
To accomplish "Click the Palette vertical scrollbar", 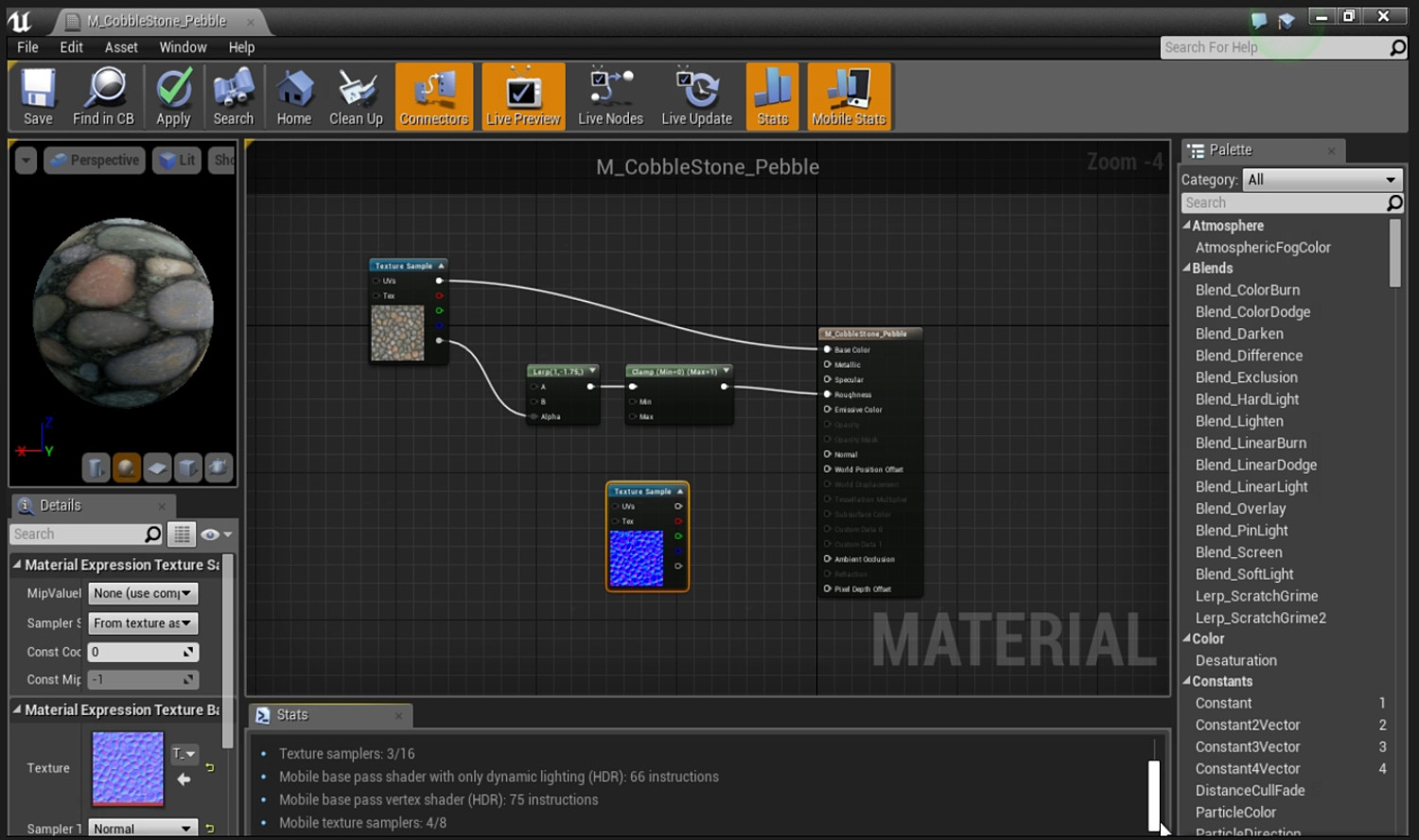I will pos(1394,253).
